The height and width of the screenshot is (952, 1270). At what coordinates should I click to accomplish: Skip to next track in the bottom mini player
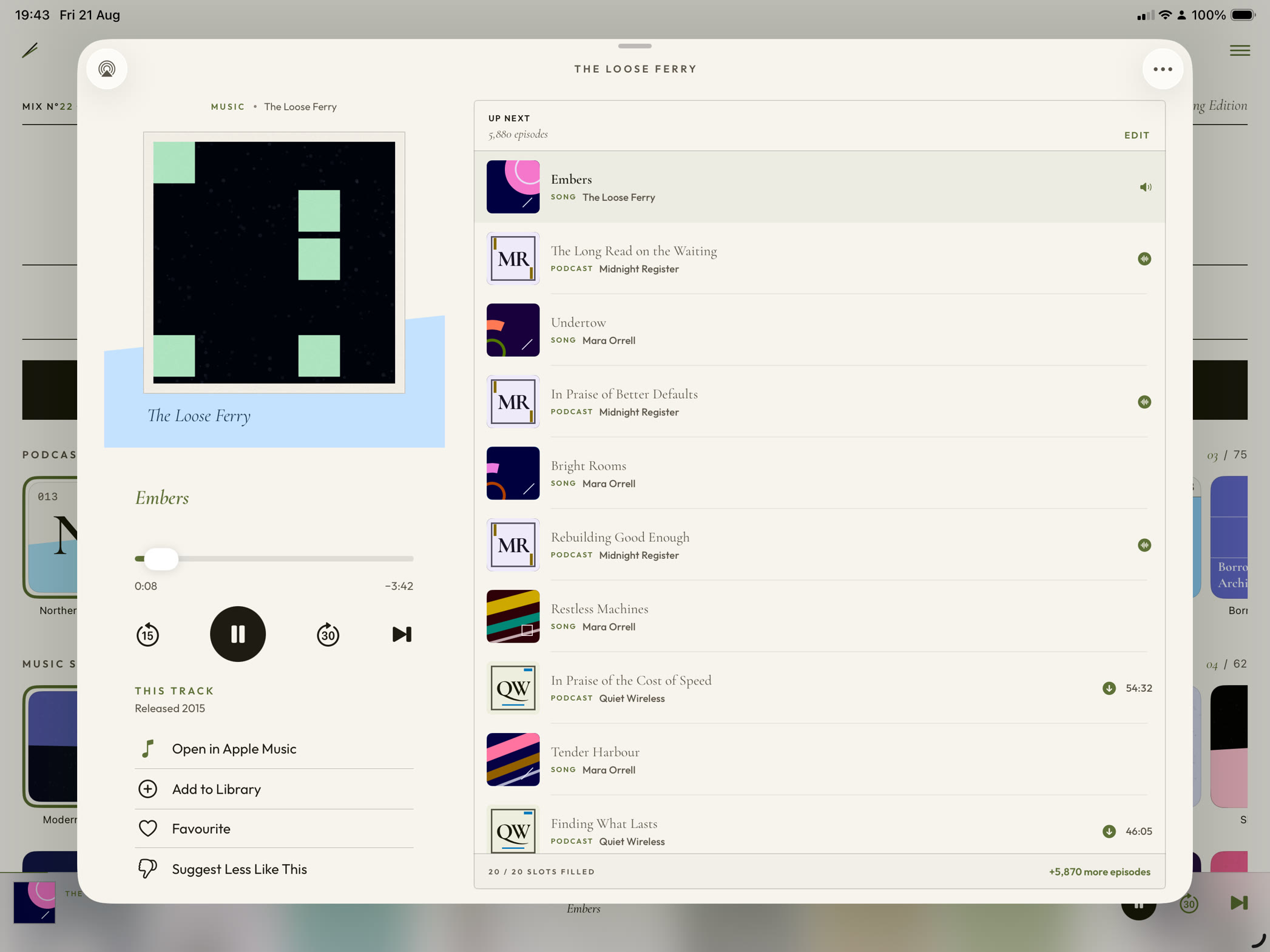[x=1239, y=903]
